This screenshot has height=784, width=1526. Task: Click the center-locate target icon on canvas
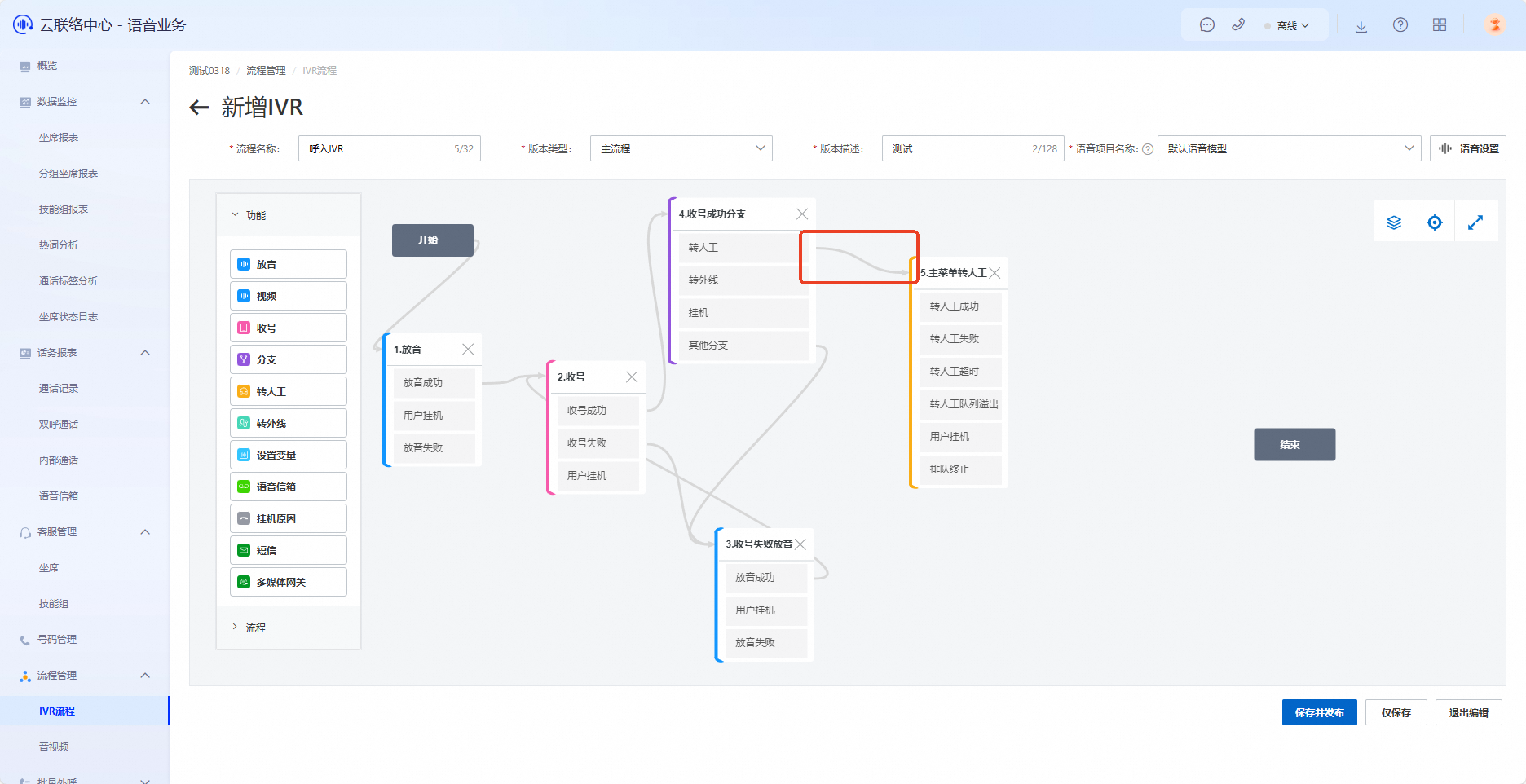tap(1435, 222)
